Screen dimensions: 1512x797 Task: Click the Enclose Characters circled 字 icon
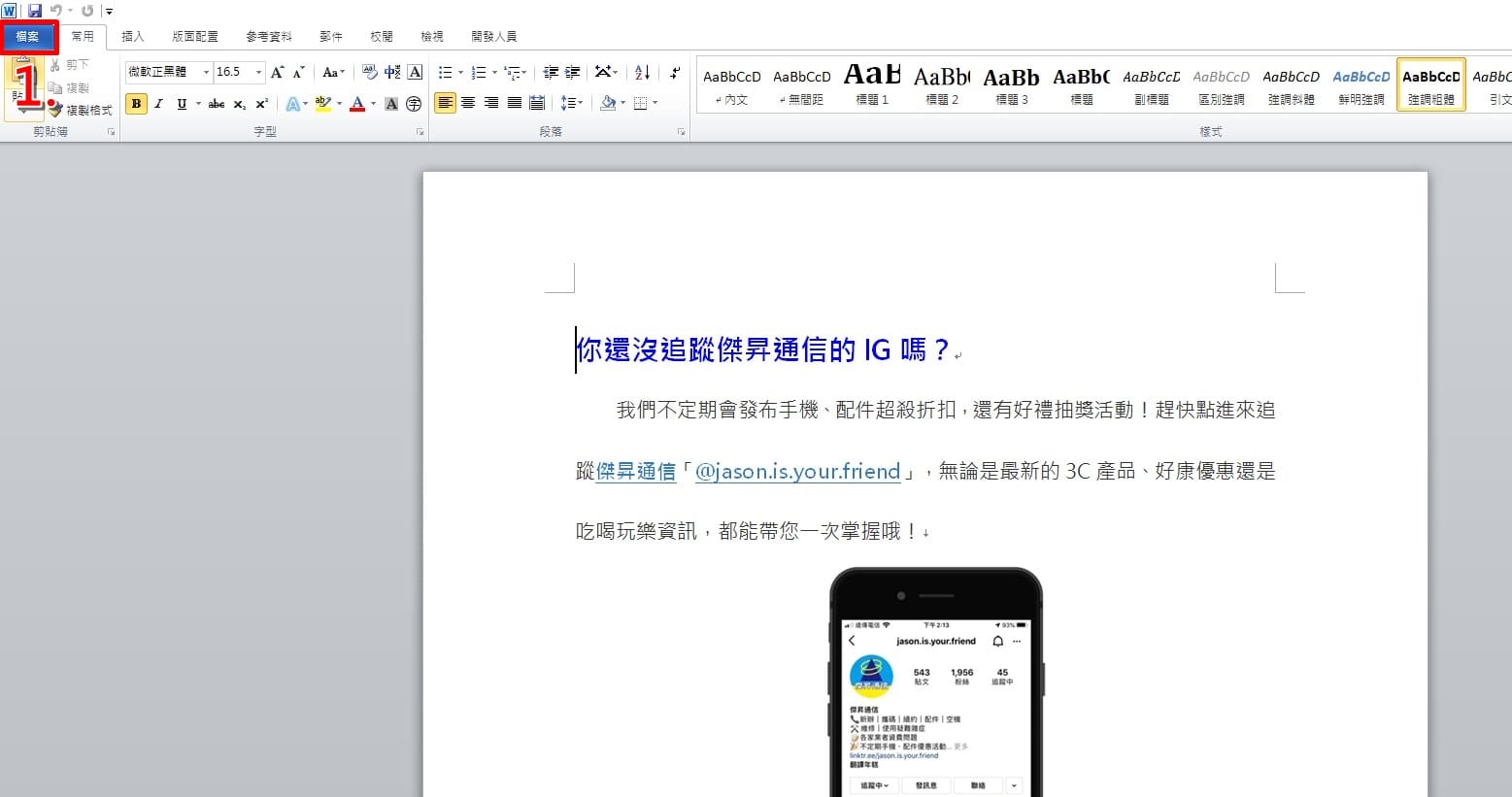point(414,104)
